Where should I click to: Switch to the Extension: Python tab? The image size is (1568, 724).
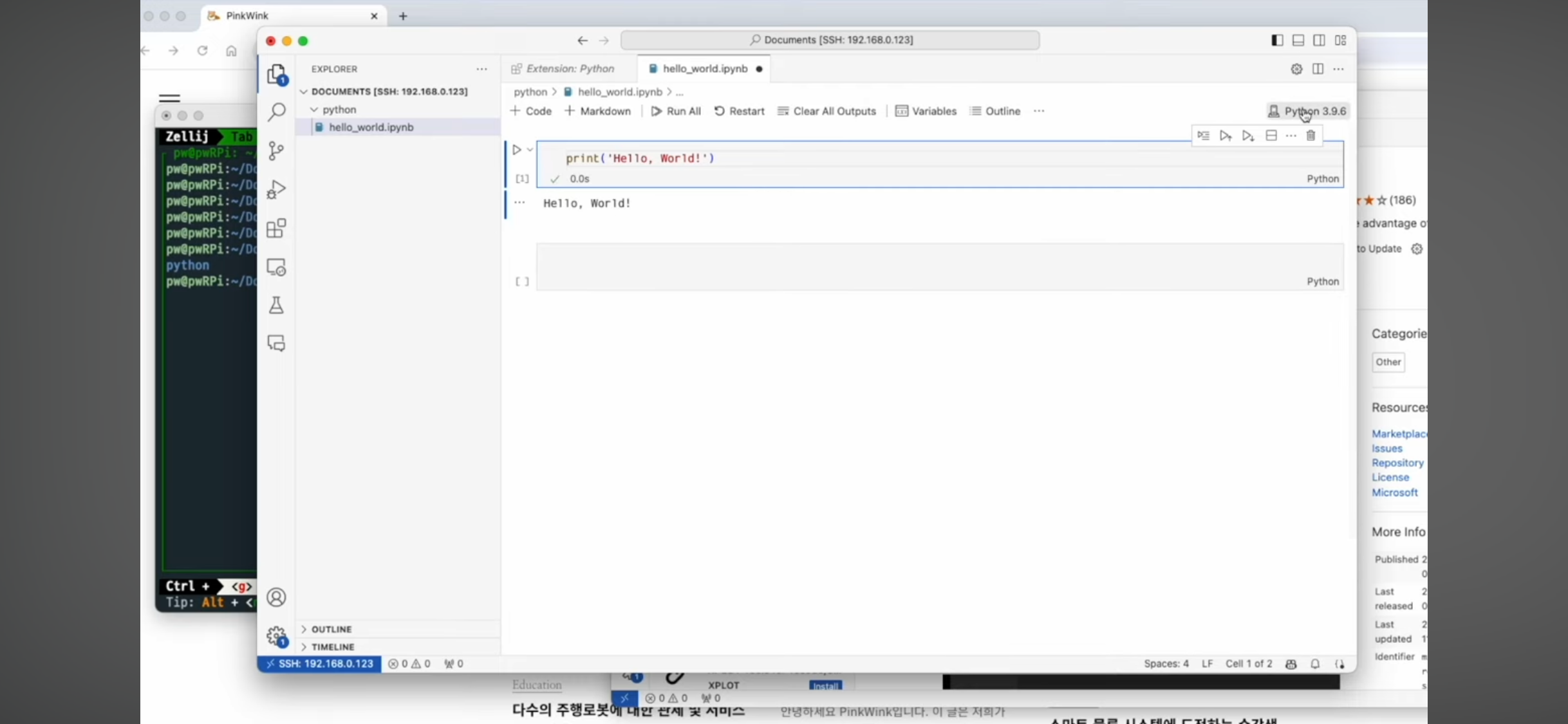pyautogui.click(x=569, y=69)
